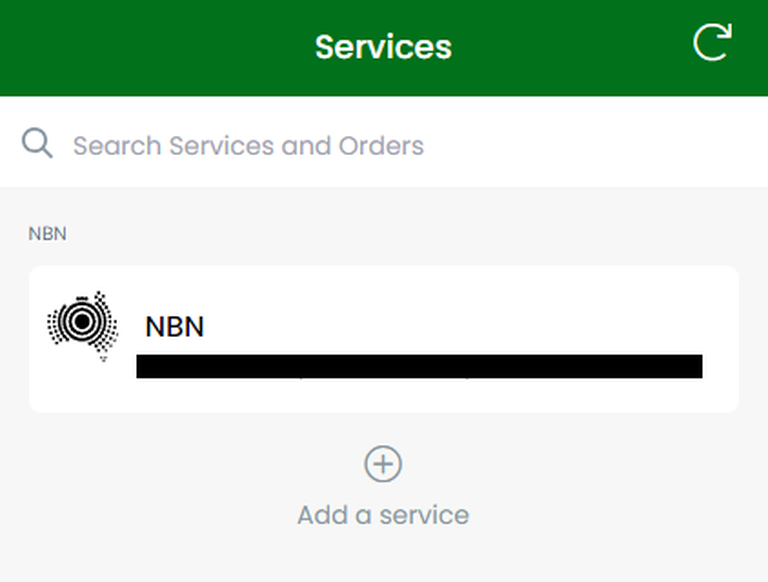Refresh the services list with the reload icon
This screenshot has width=768, height=582.
713,42
